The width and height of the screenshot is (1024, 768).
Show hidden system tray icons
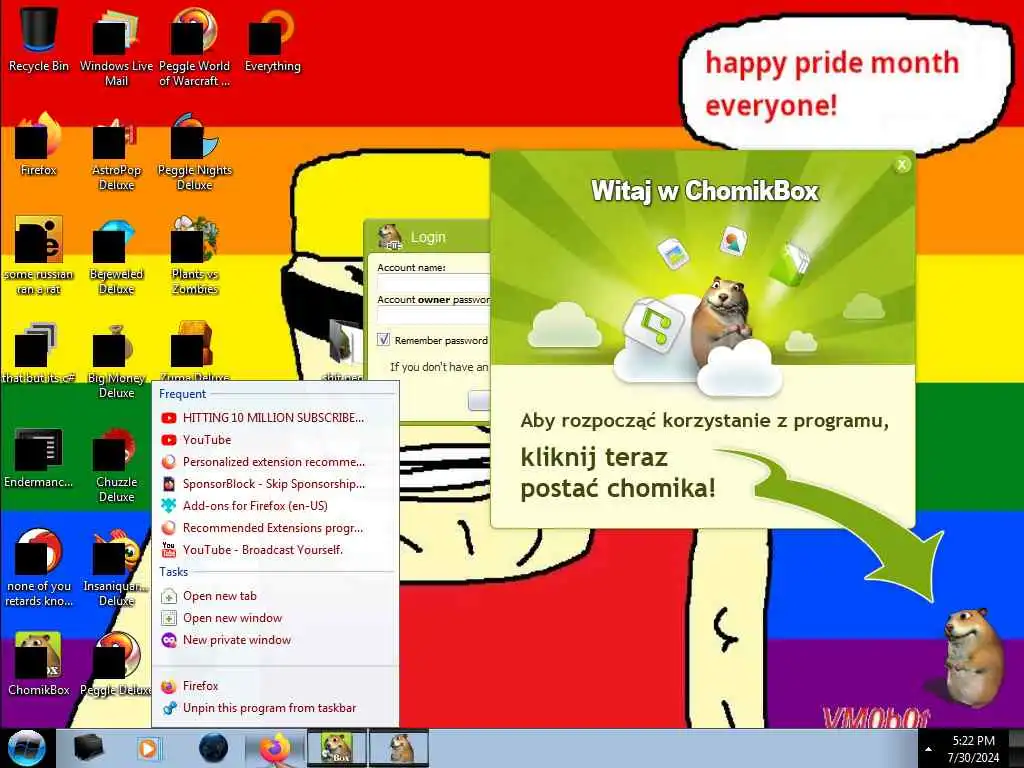[x=928, y=749]
